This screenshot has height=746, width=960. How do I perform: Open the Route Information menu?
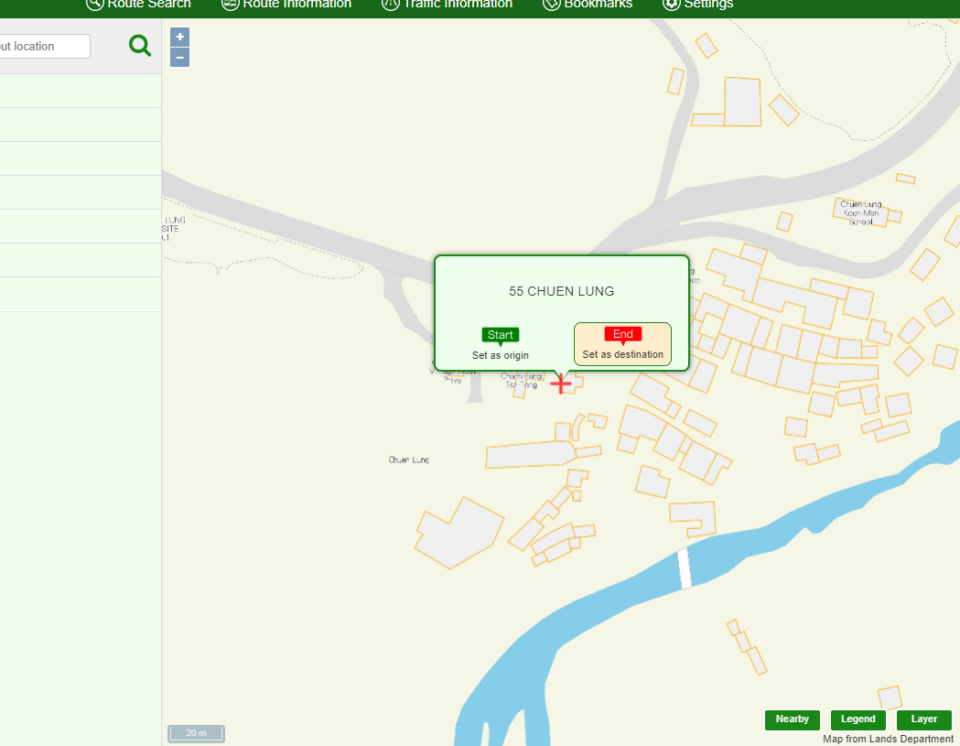pos(286,4)
